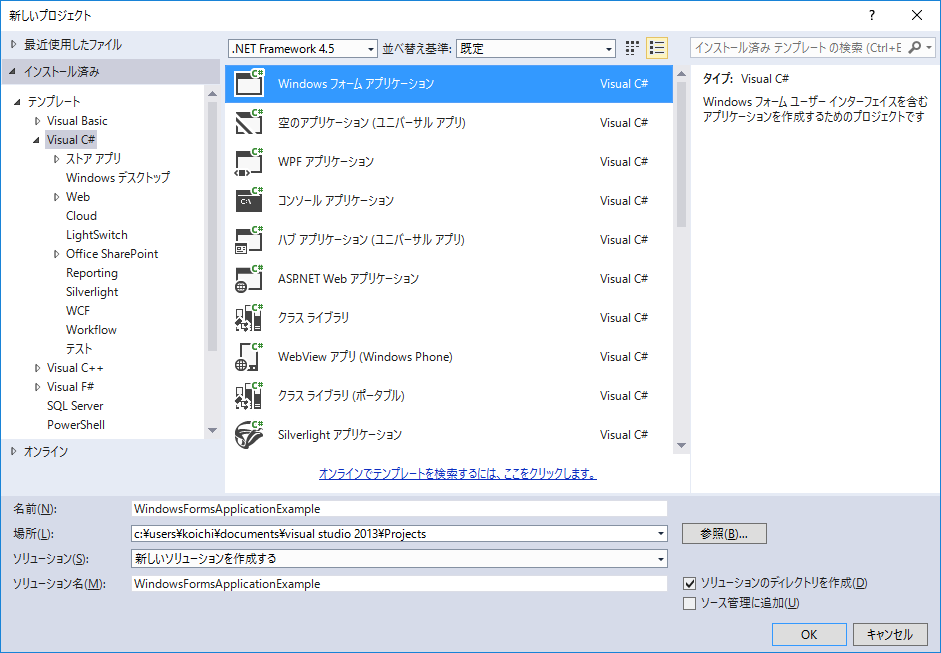Open search options dropdown arrow

click(x=928, y=47)
